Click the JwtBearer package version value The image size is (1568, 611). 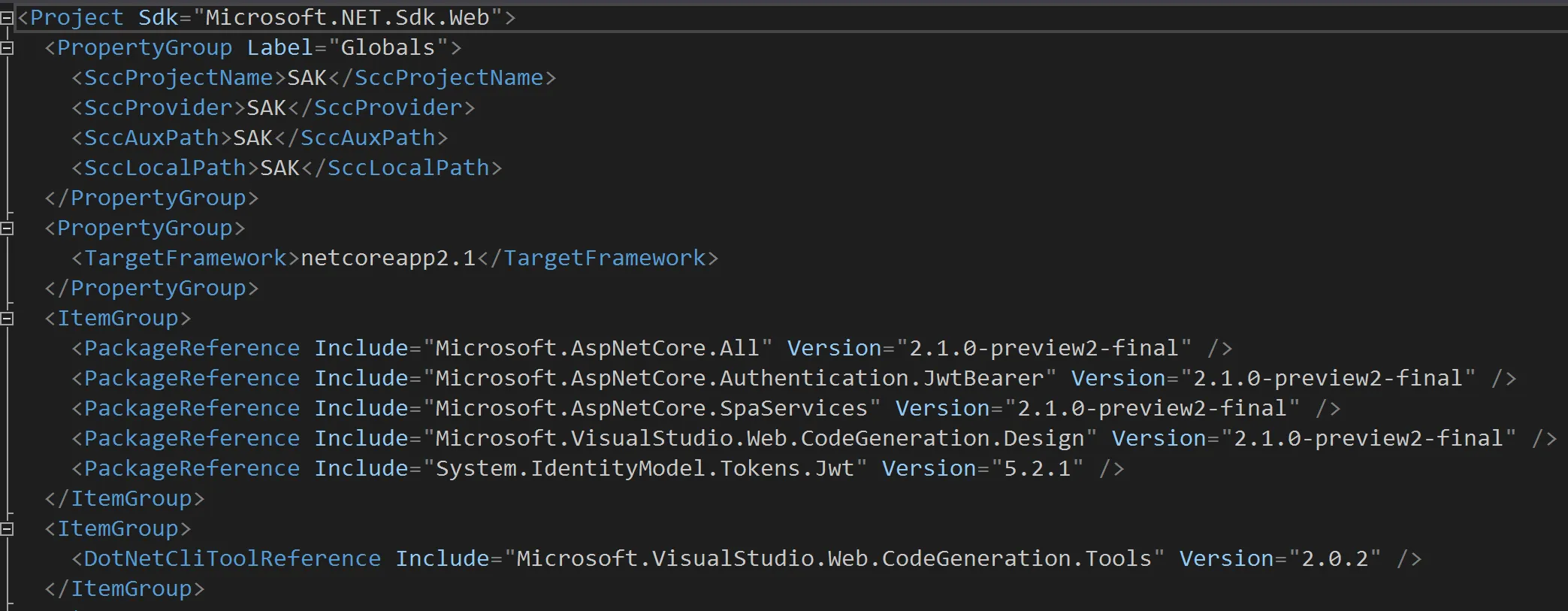(x=1328, y=378)
